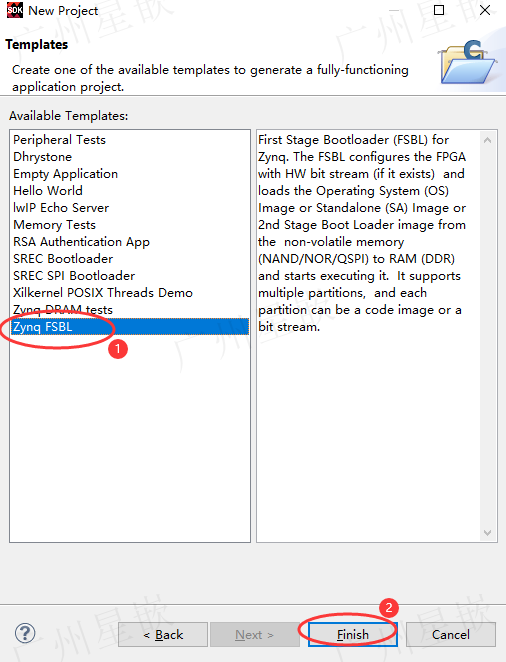Click the description scrollbar up arrow
The height and width of the screenshot is (662, 506).
pyautogui.click(x=487, y=140)
